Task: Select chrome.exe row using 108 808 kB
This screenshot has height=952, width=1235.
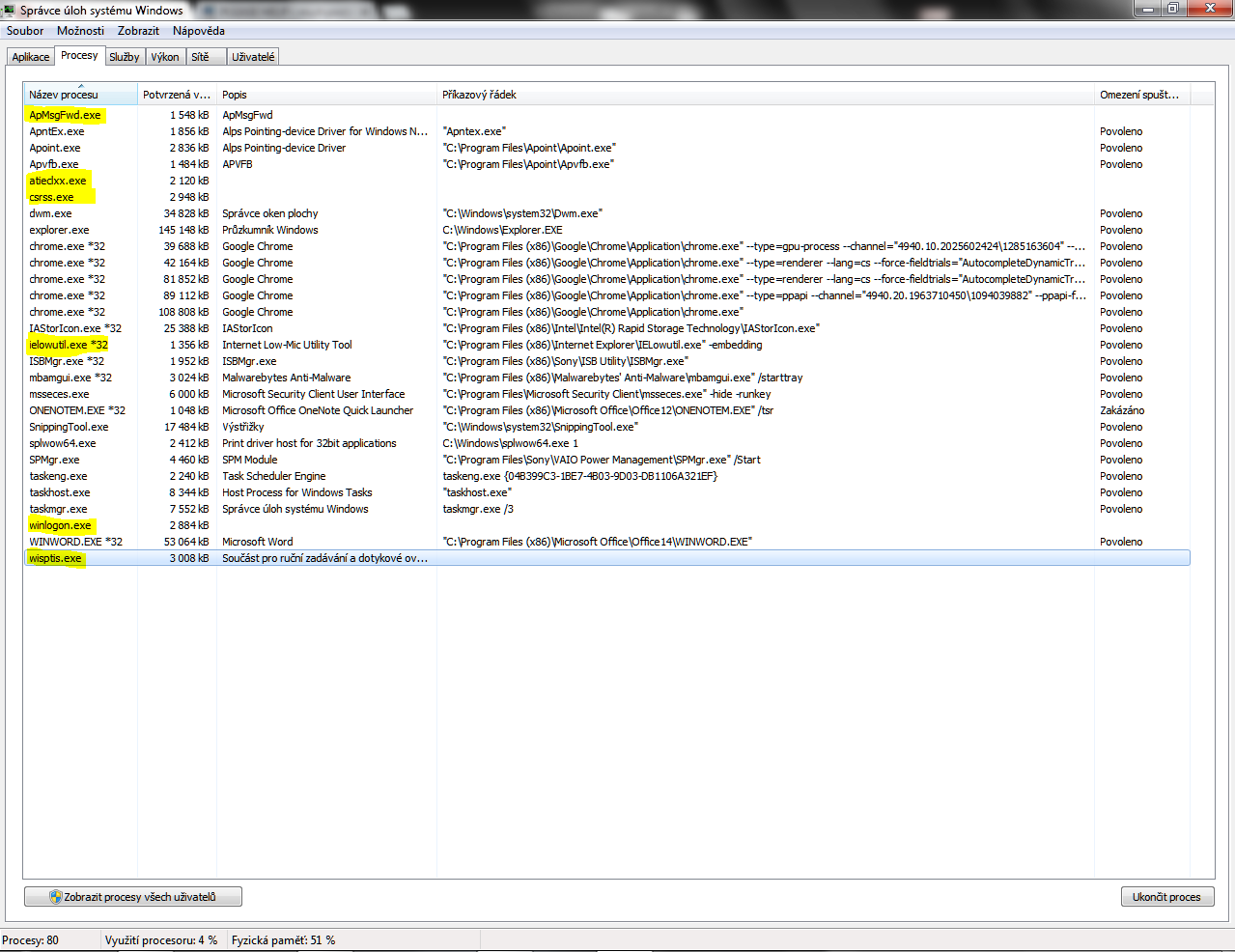Action: (x=607, y=312)
